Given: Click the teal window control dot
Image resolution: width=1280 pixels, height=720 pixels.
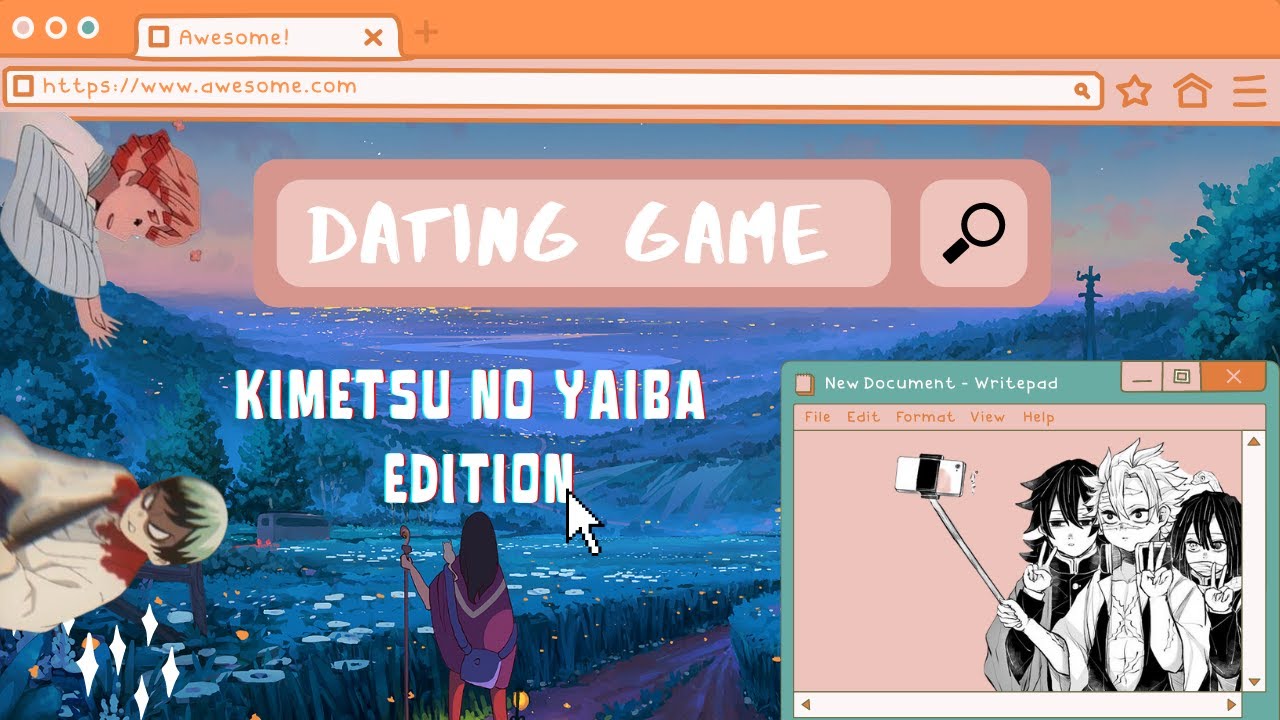Looking at the screenshot, I should coord(88,27).
